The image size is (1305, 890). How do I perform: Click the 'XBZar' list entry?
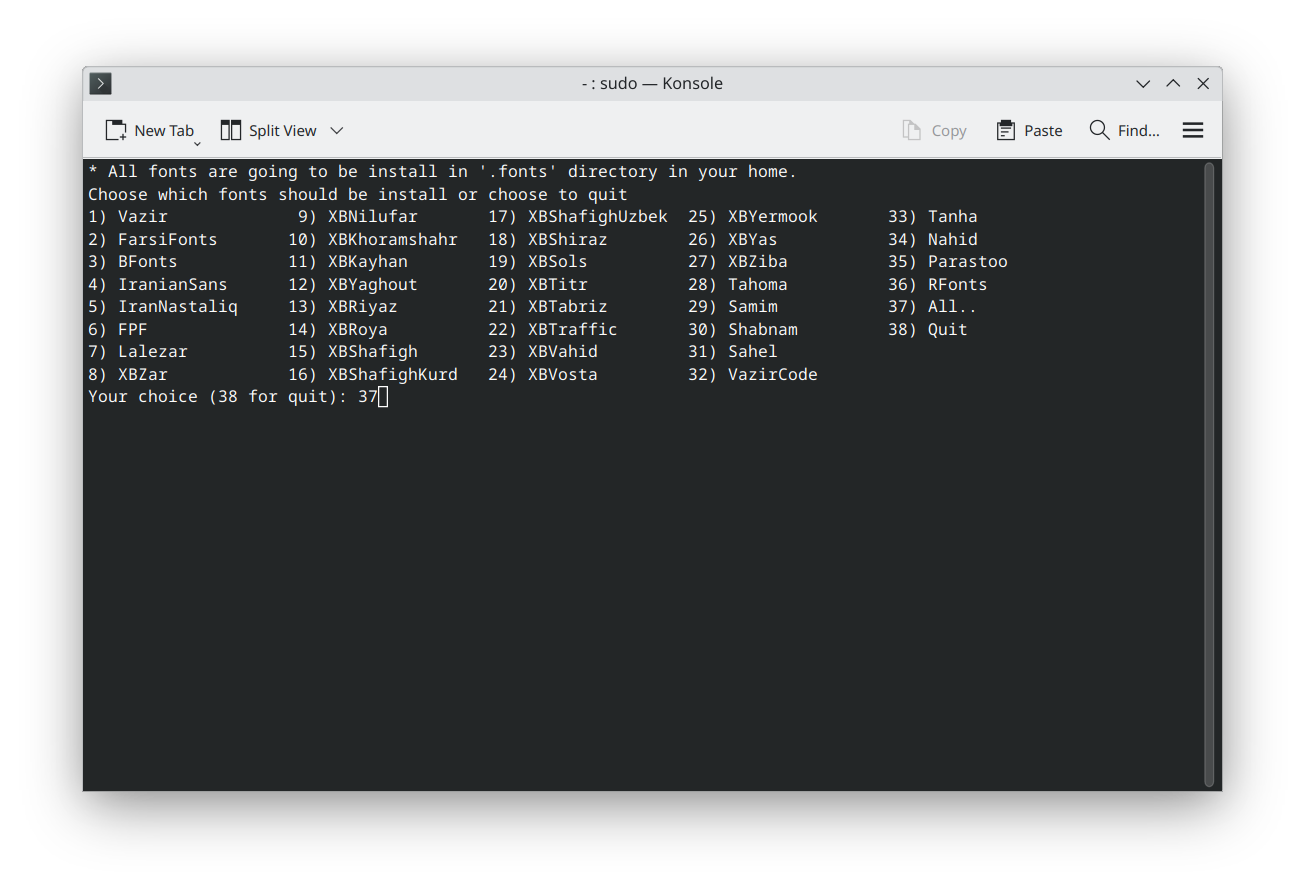coord(143,375)
